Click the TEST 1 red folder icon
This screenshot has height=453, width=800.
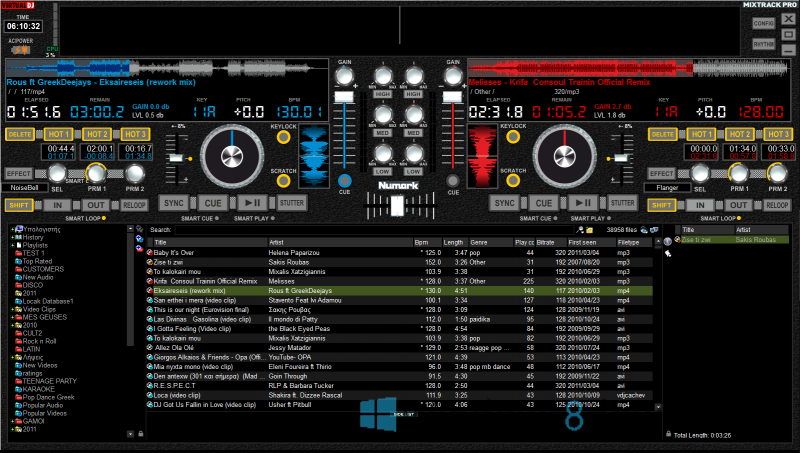18,253
